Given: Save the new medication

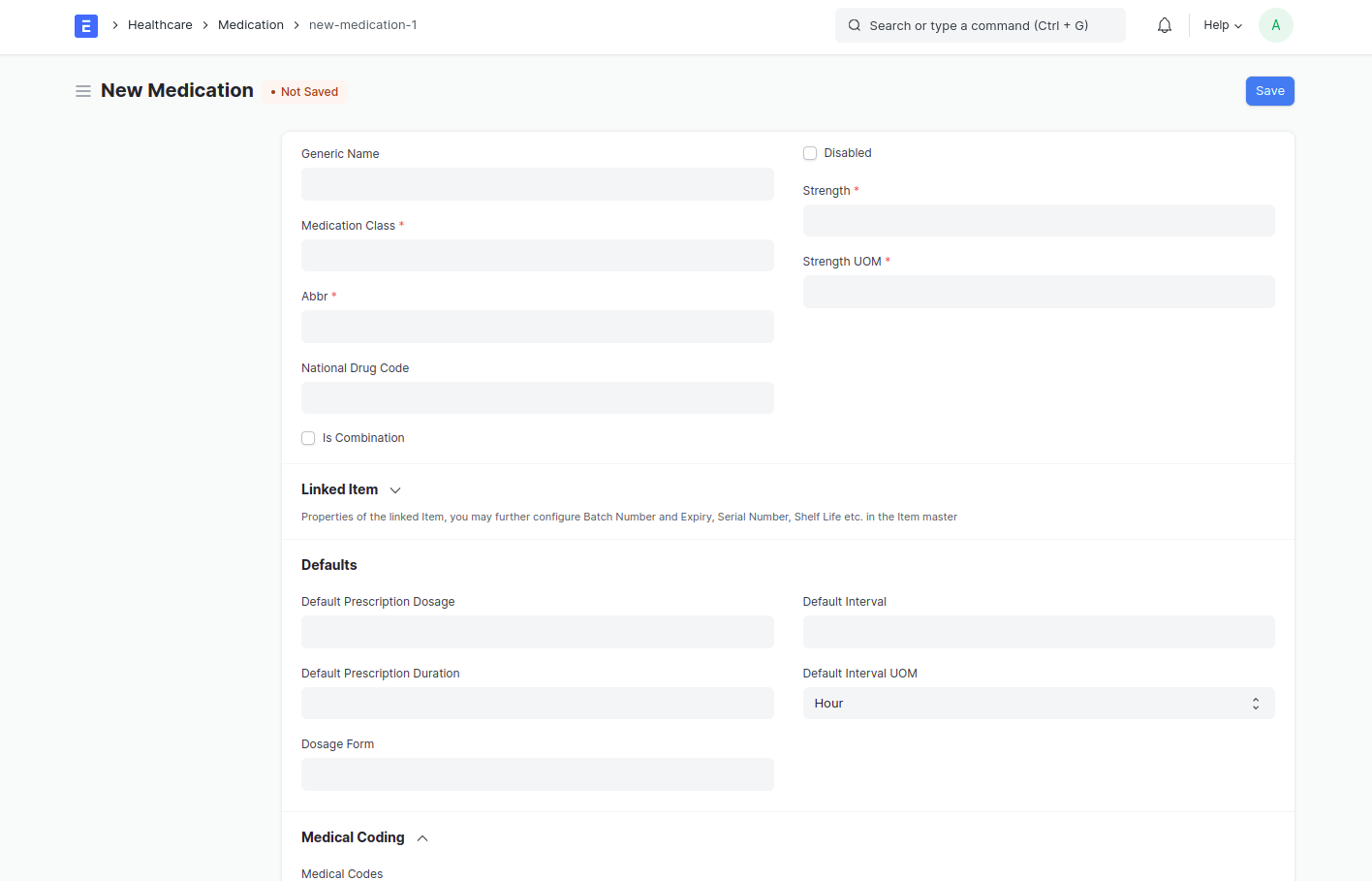Looking at the screenshot, I should (1270, 91).
